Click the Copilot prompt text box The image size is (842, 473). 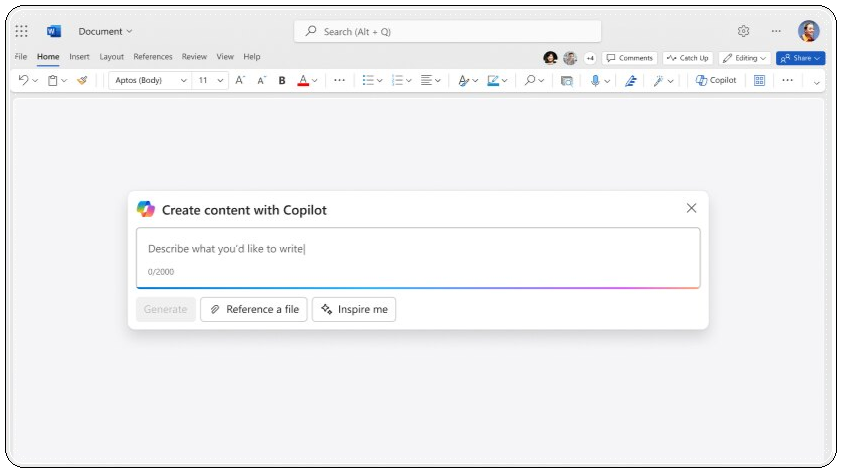pos(418,258)
